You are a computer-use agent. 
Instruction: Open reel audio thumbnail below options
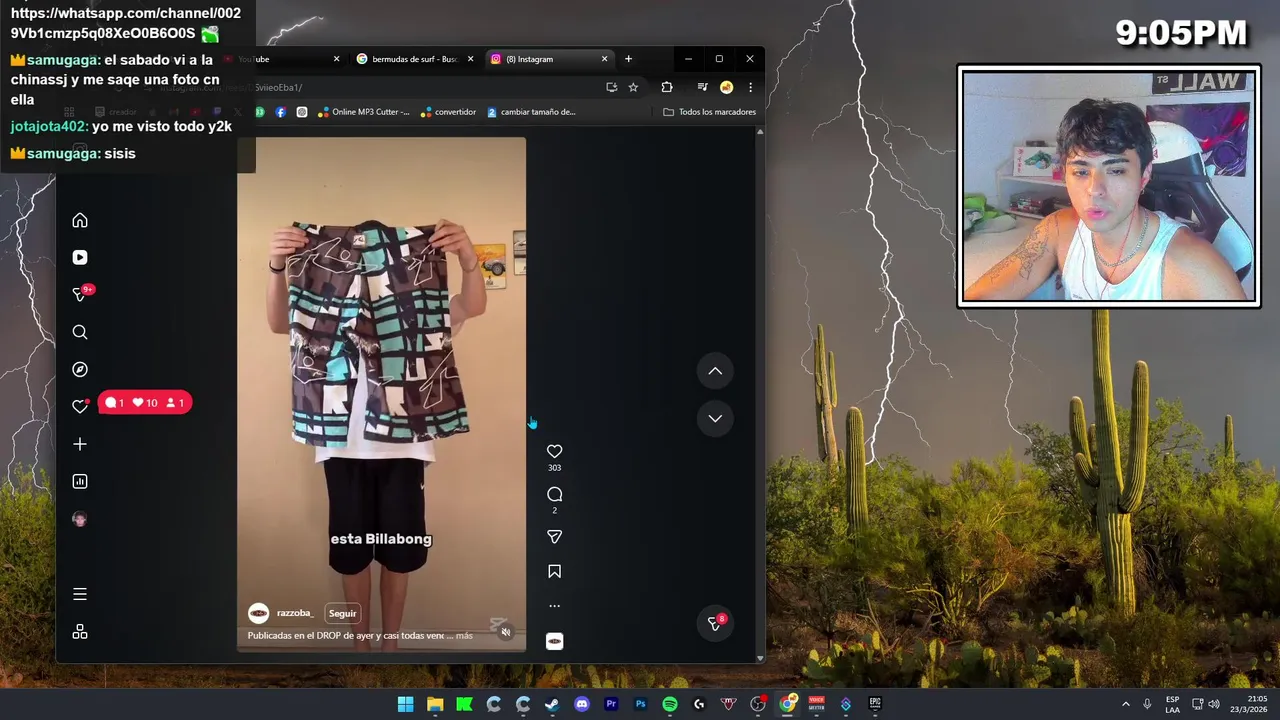point(554,641)
